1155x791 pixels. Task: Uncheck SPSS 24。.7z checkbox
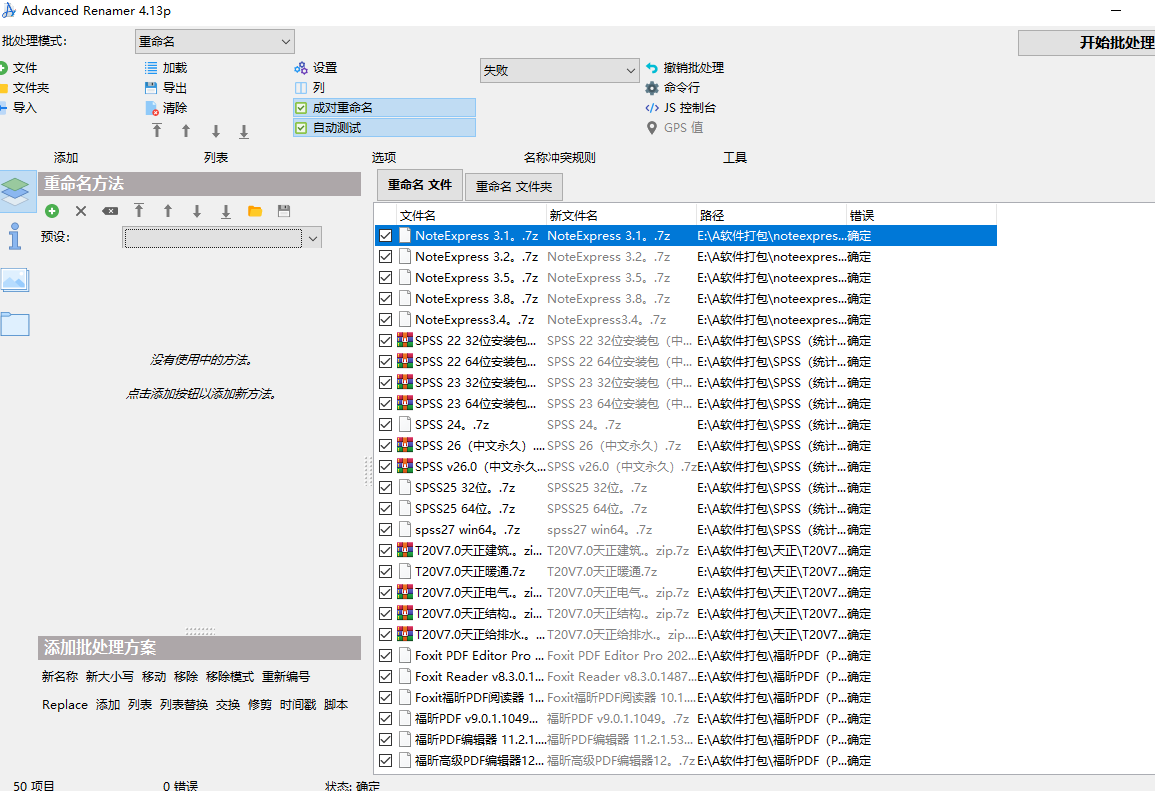click(x=385, y=425)
